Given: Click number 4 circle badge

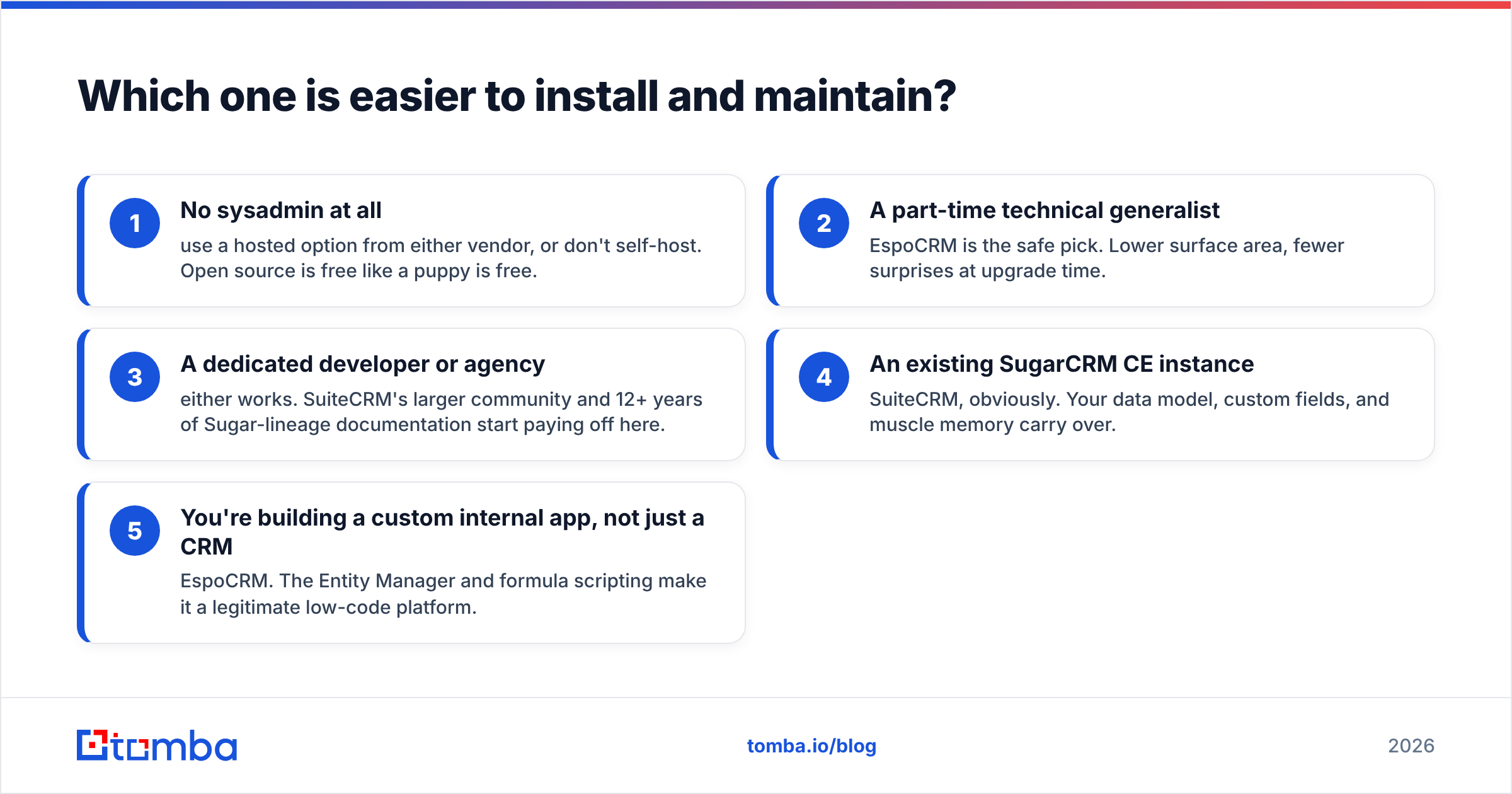Looking at the screenshot, I should [x=824, y=377].
